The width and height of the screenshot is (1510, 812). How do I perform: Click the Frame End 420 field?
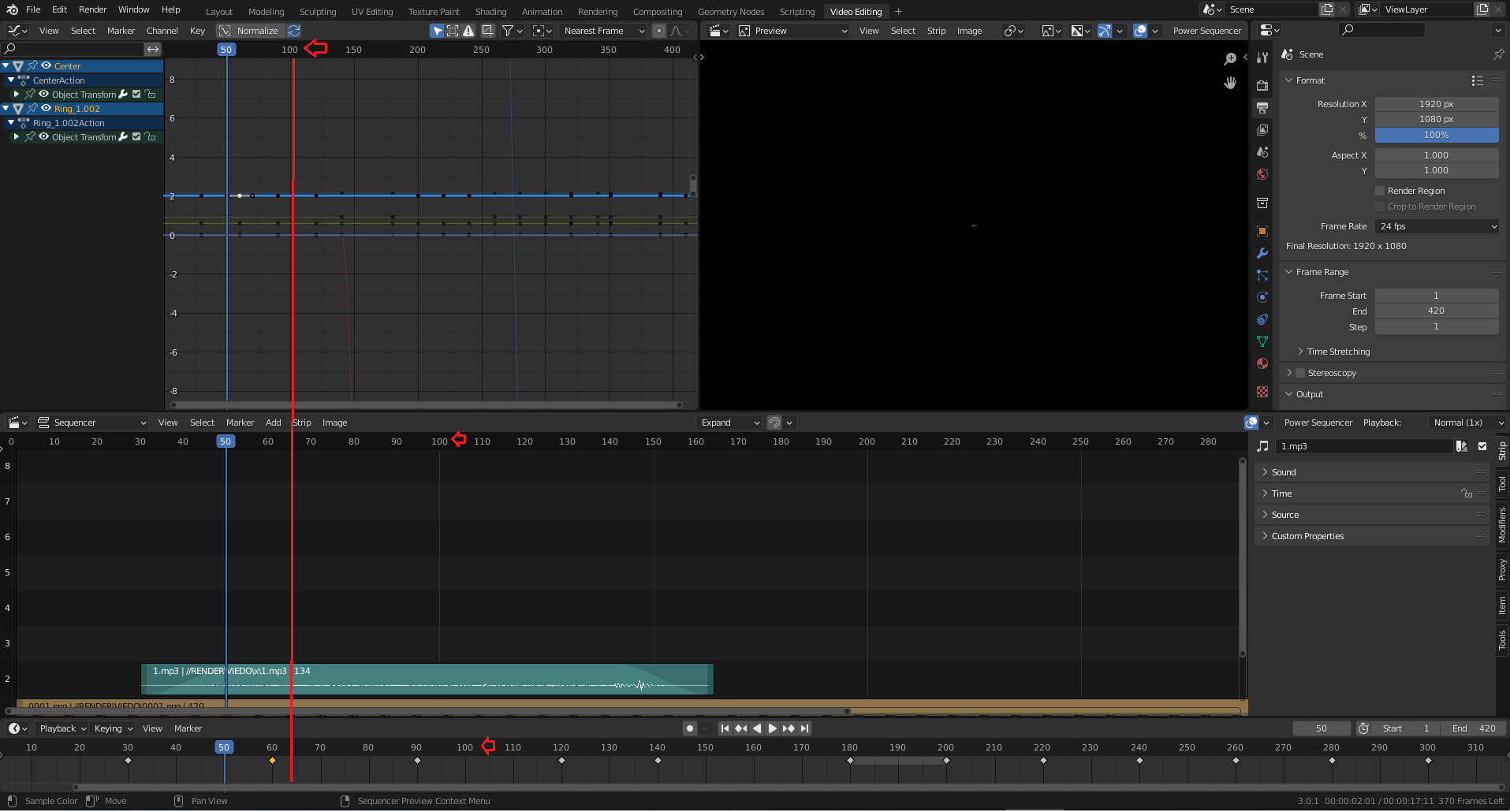click(x=1437, y=311)
